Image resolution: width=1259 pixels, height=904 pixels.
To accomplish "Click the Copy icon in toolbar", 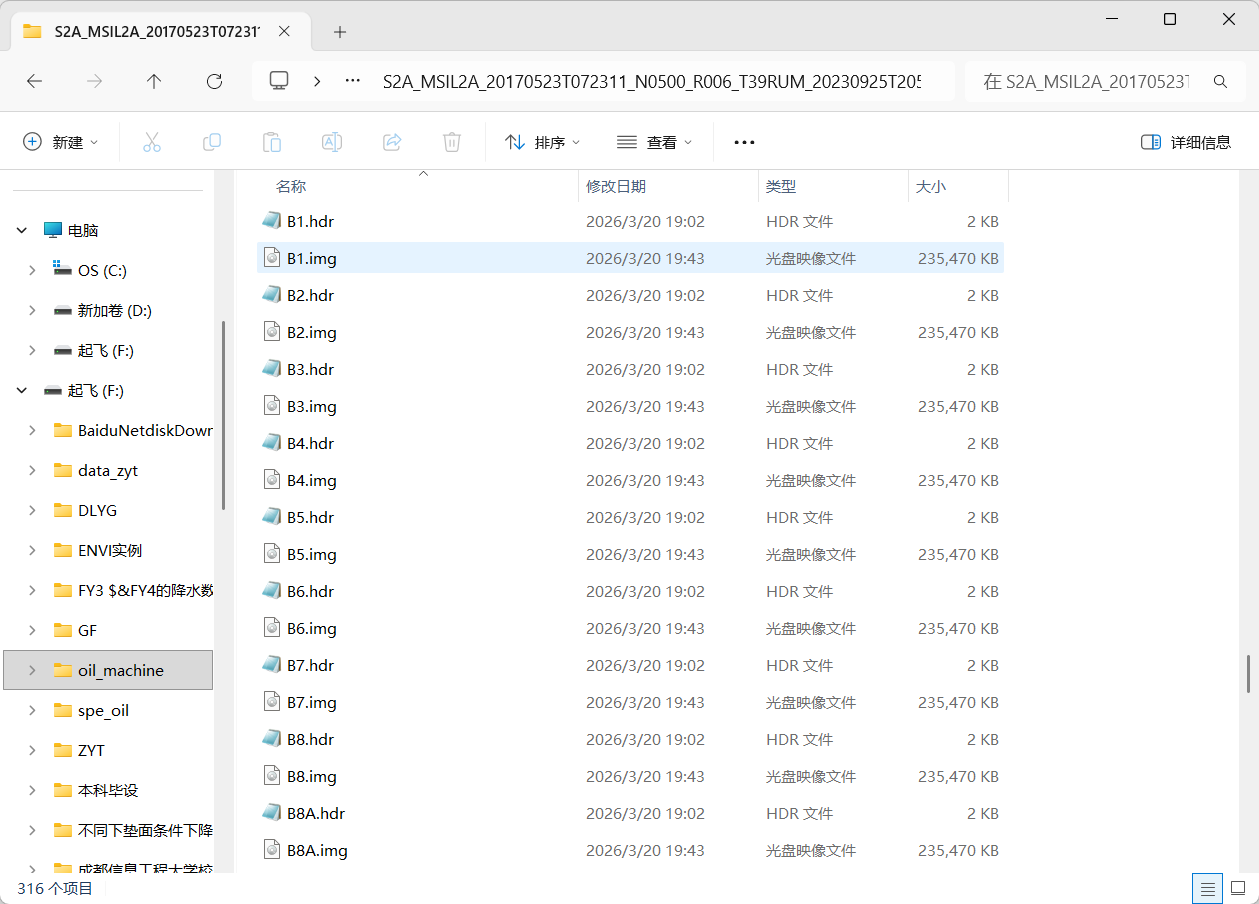I will (212, 142).
